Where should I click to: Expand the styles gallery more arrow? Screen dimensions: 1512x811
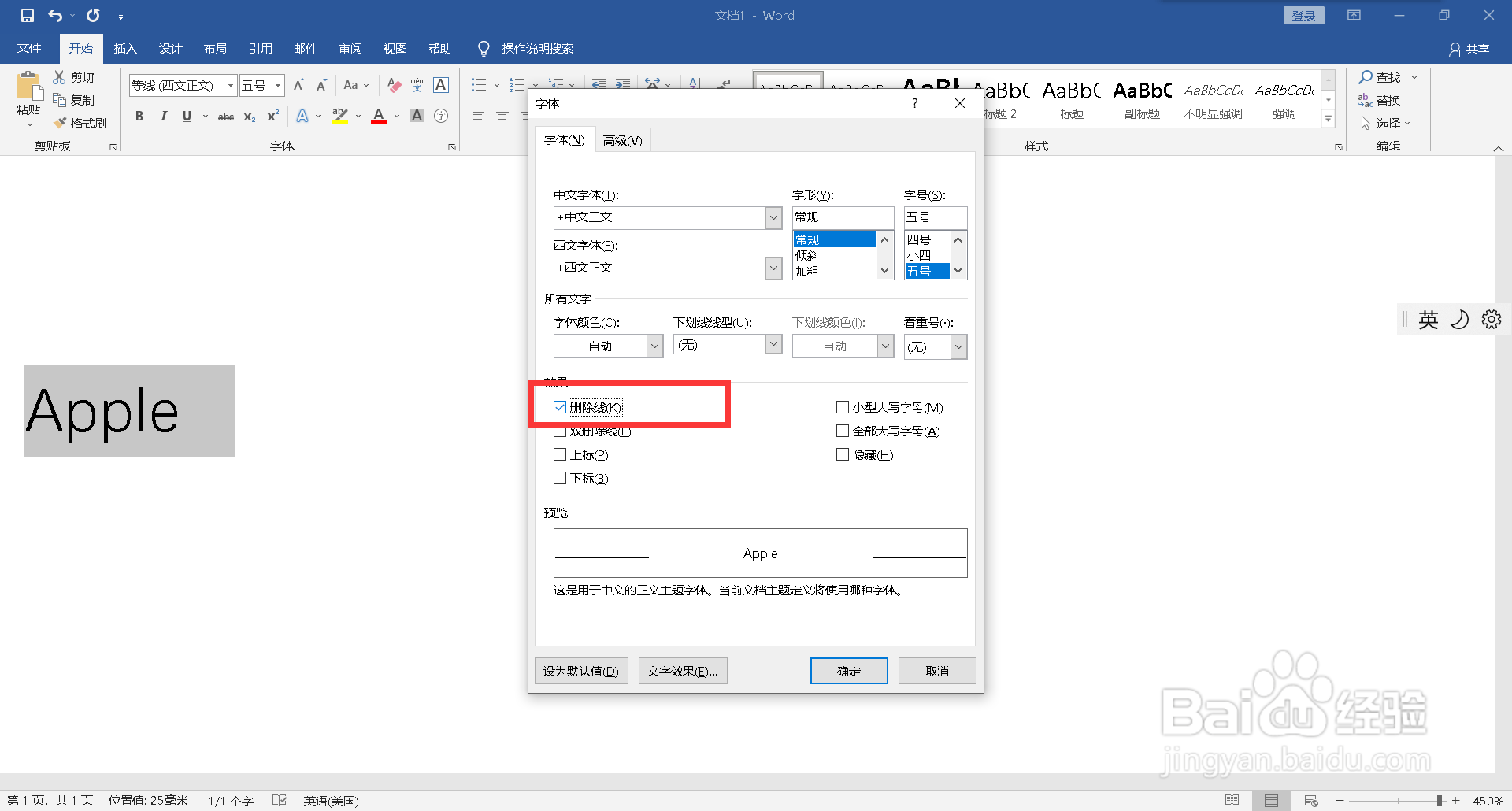(1329, 119)
